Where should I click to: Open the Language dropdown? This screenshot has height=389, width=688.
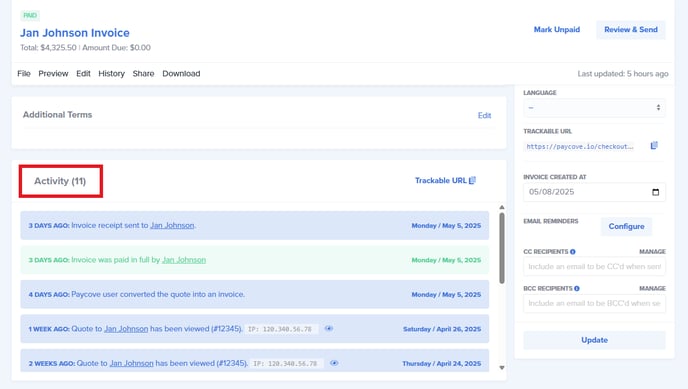(594, 108)
